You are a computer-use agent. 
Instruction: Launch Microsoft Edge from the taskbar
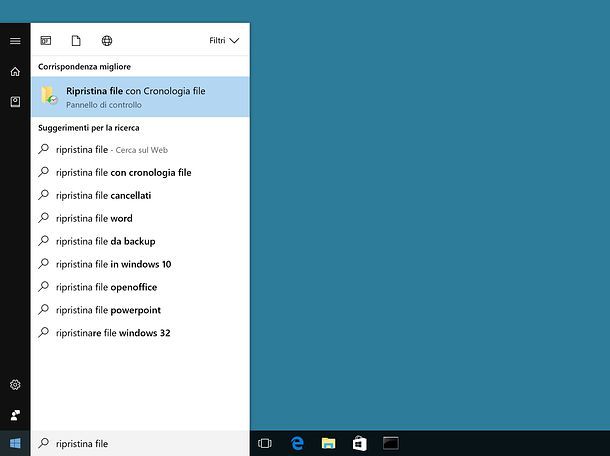[x=297, y=443]
